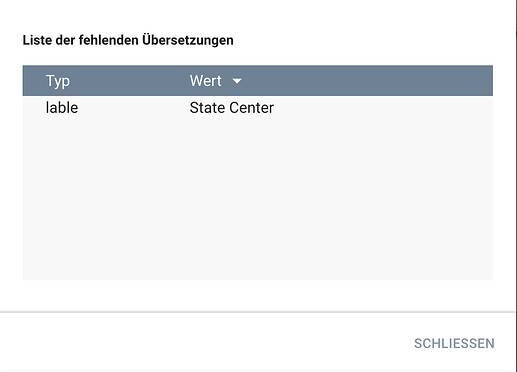This screenshot has height=372, width=517.
Task: Click header margin left of Typ
Action: pos(34,81)
